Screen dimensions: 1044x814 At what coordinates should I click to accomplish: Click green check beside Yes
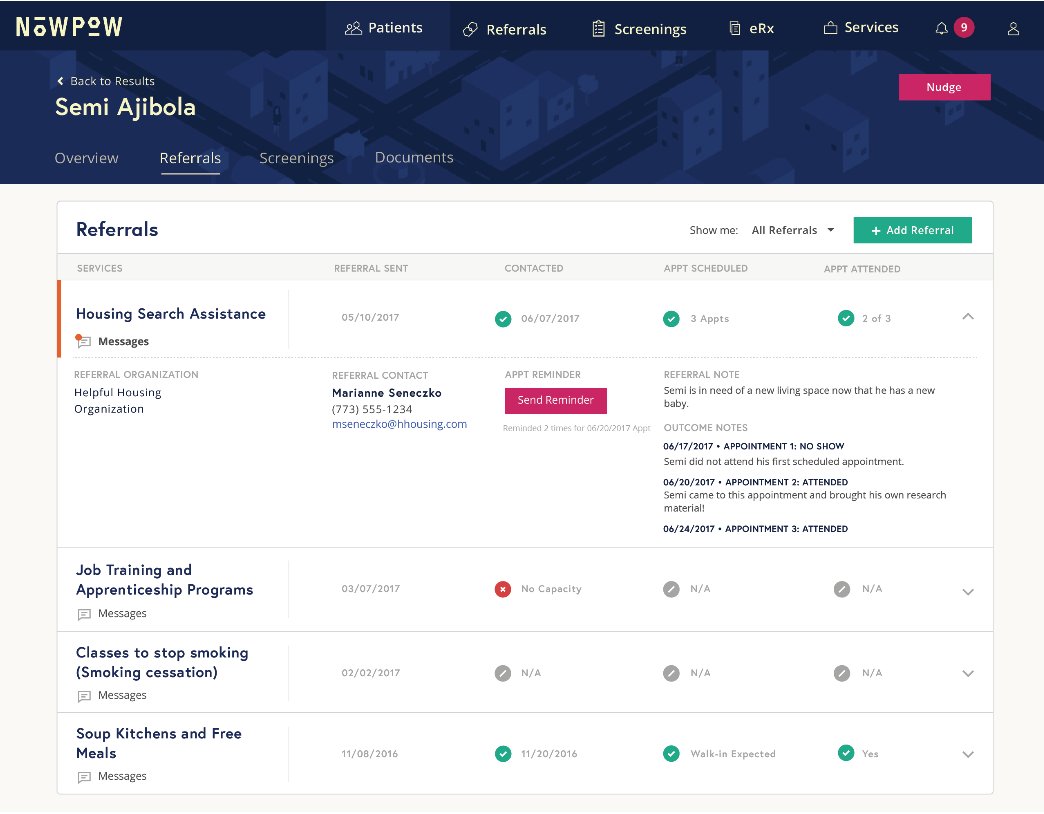[x=846, y=753]
